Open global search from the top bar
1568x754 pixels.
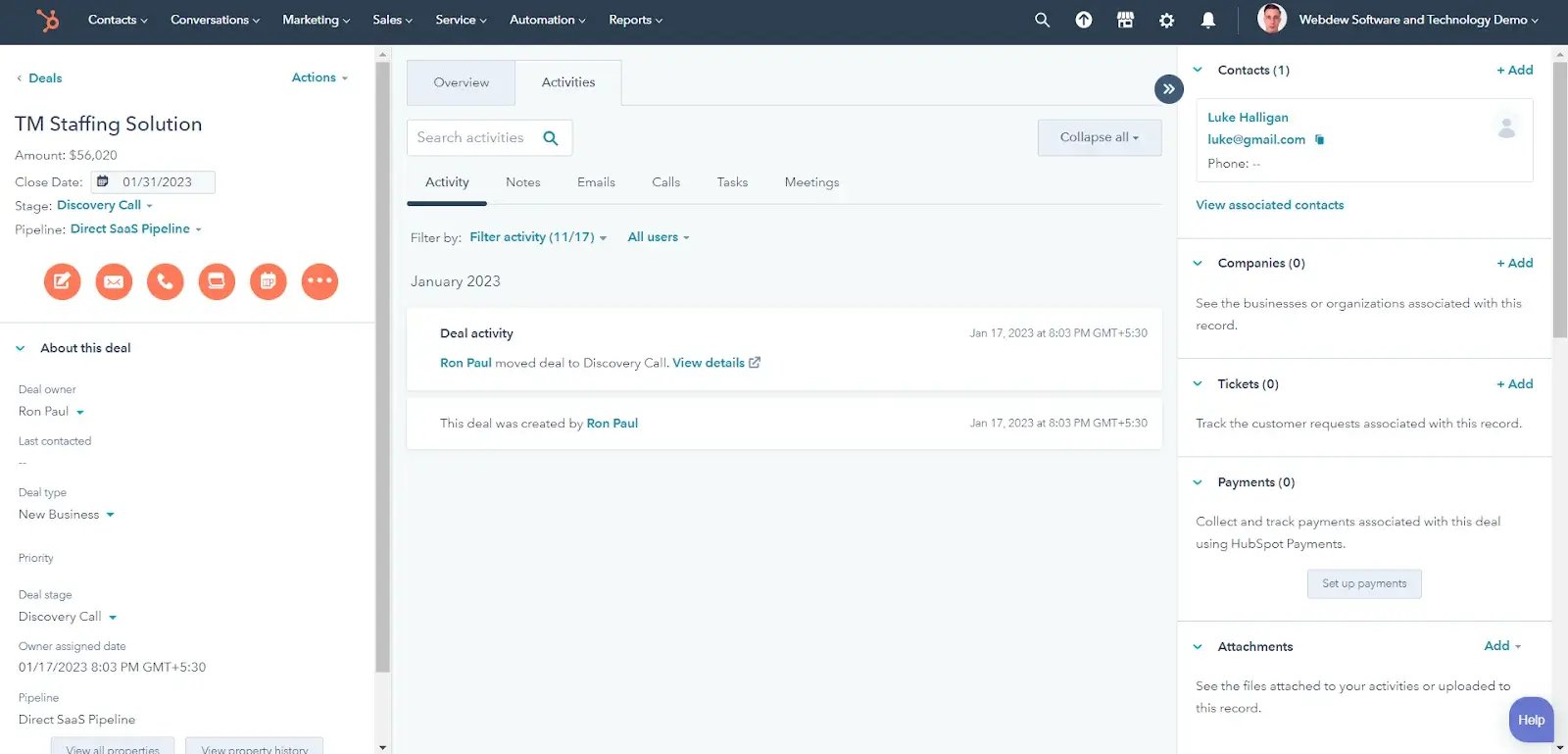[1042, 20]
